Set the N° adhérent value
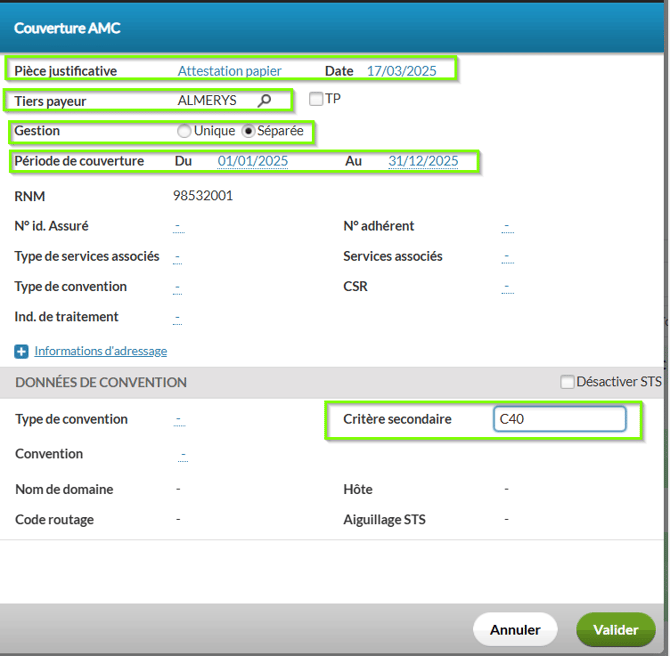The width and height of the screenshot is (670, 656). pyautogui.click(x=507, y=227)
